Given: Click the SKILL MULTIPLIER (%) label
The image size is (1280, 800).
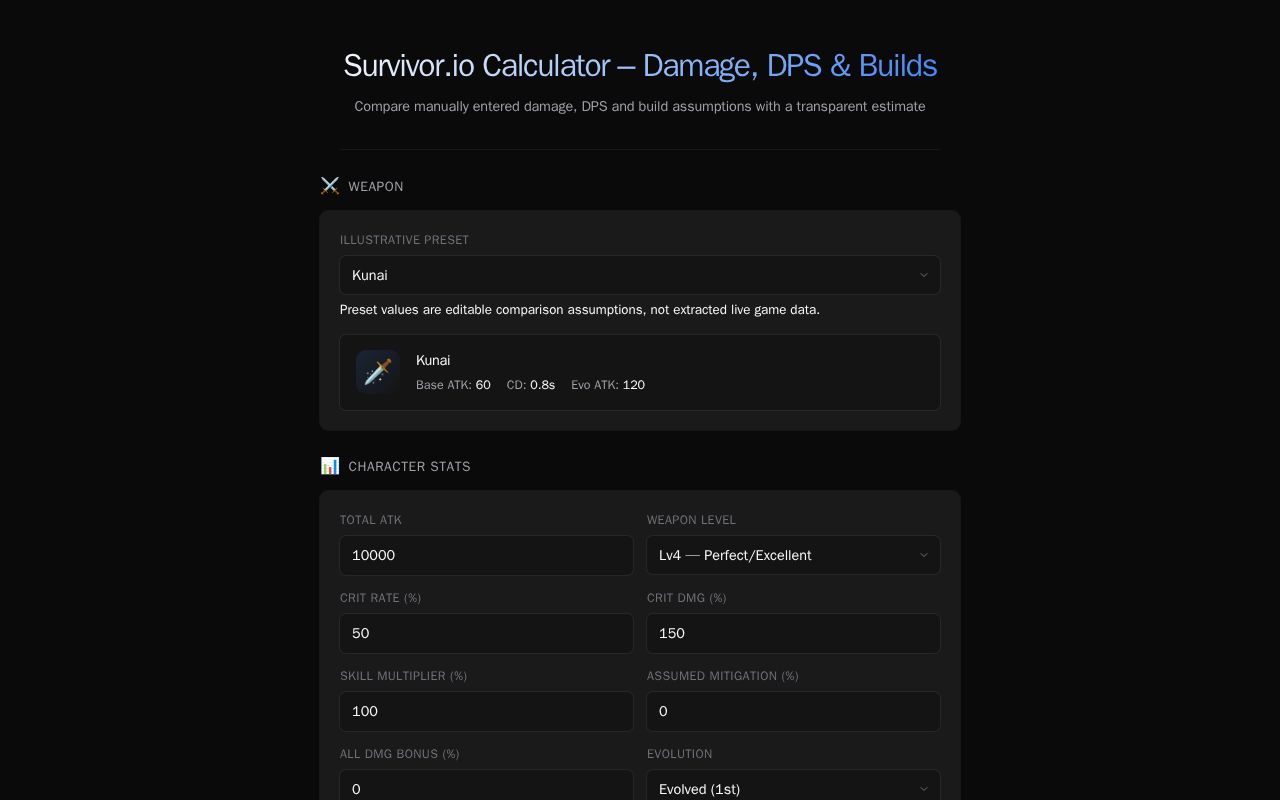Looking at the screenshot, I should (x=404, y=676).
